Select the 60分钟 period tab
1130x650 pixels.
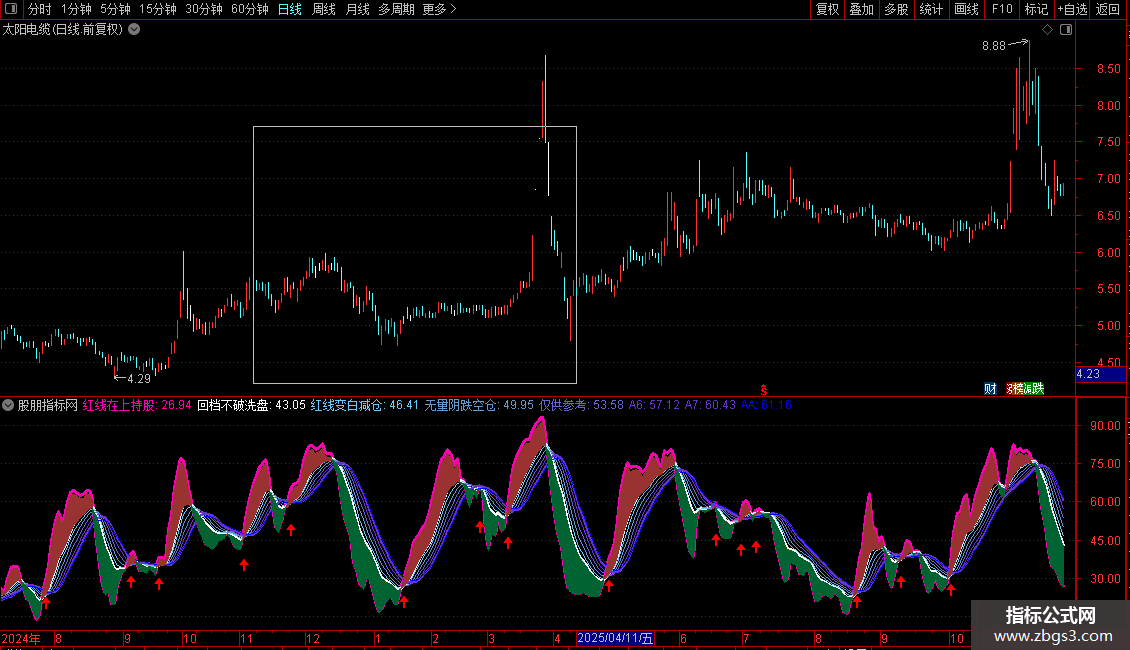point(249,9)
